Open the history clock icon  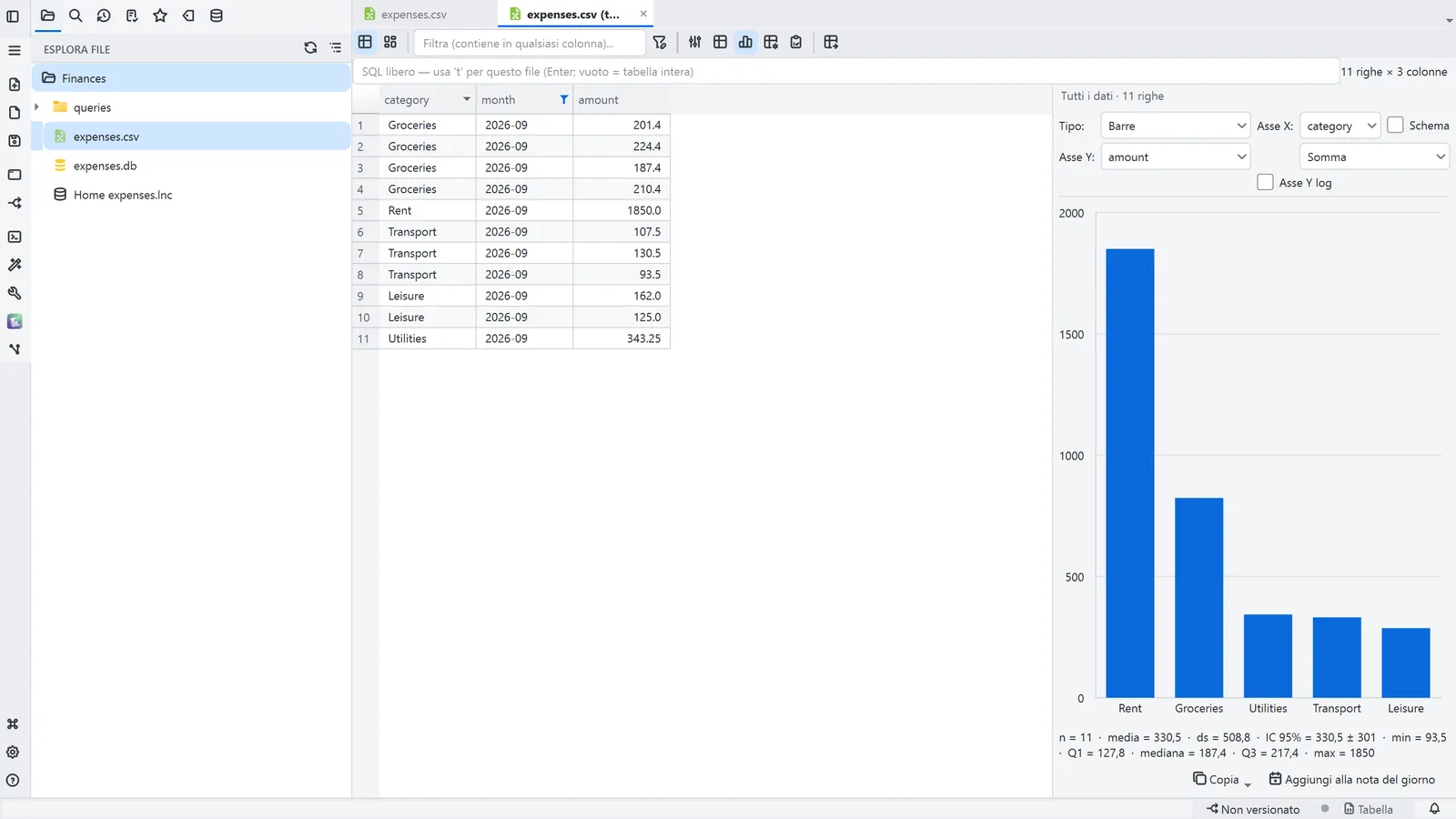pyautogui.click(x=104, y=15)
